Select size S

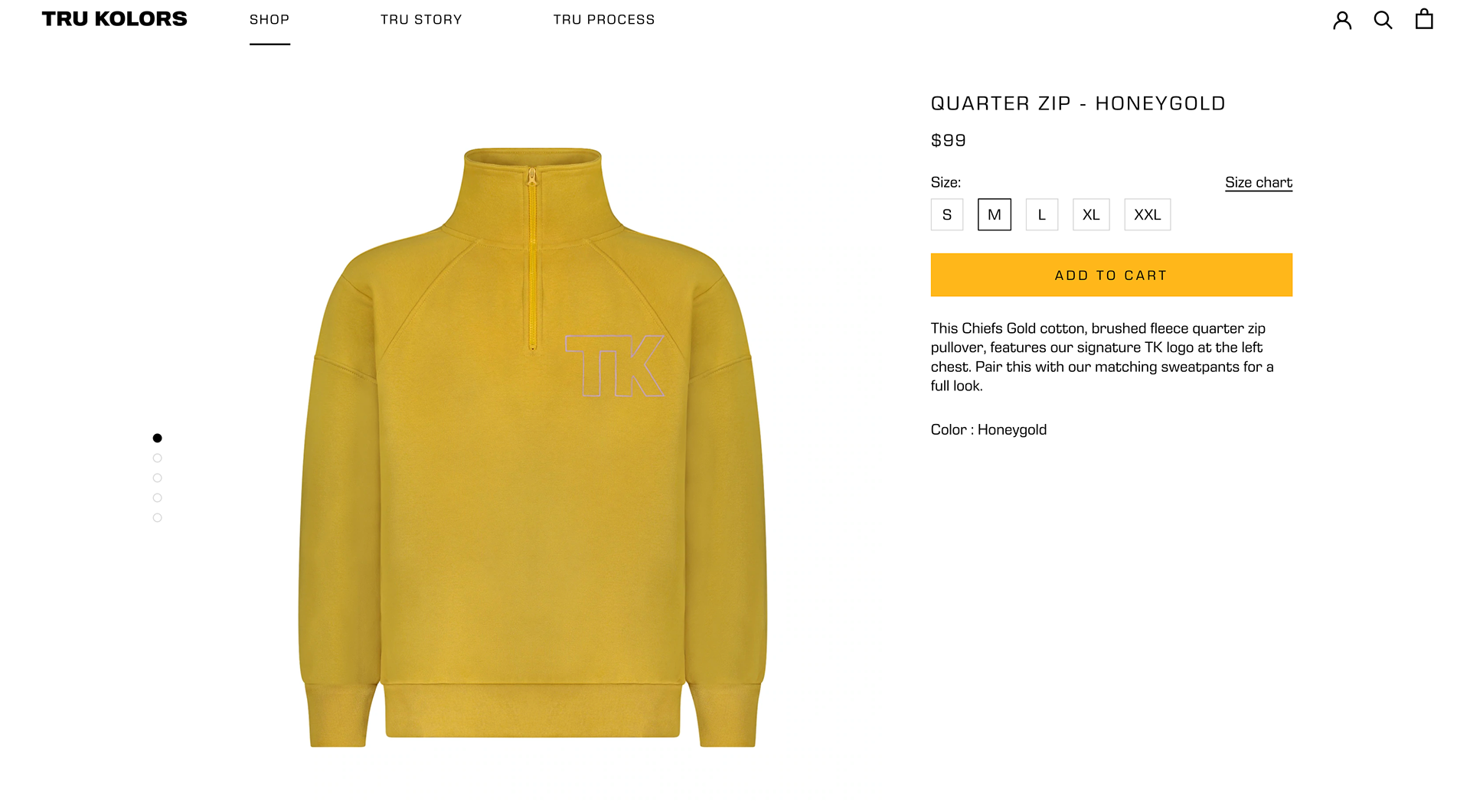947,215
